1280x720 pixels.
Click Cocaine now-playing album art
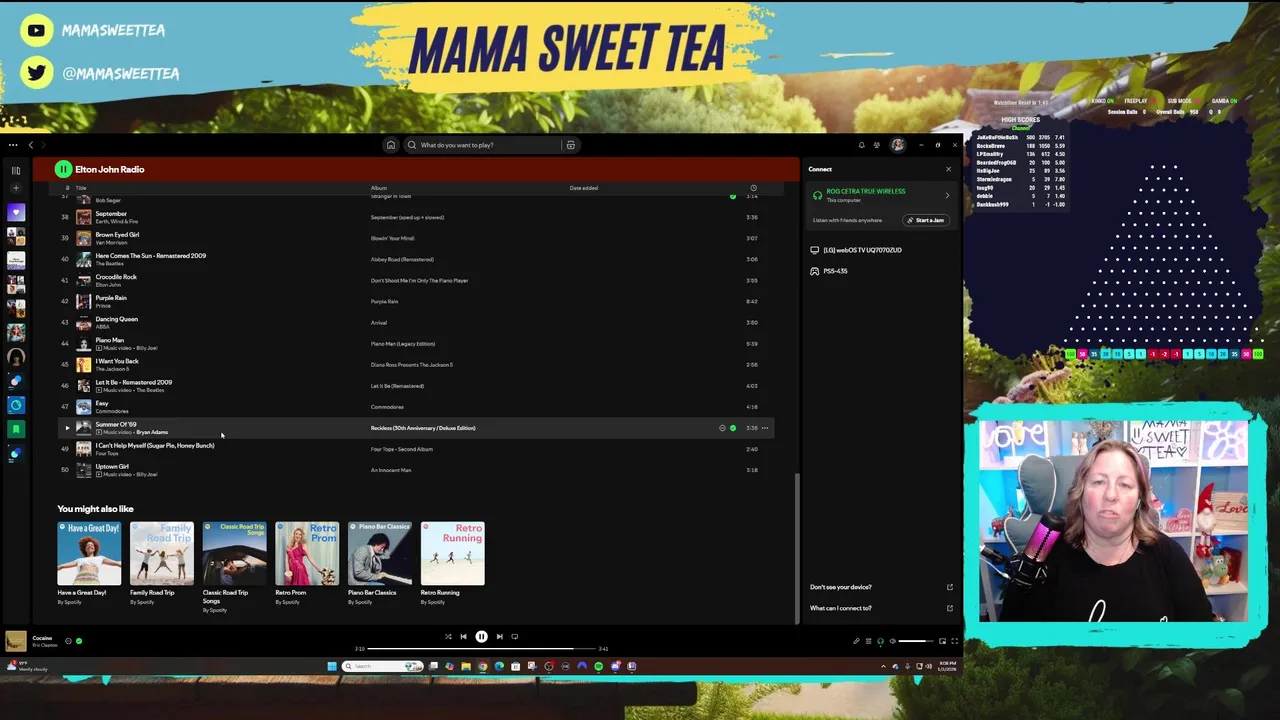coord(15,641)
